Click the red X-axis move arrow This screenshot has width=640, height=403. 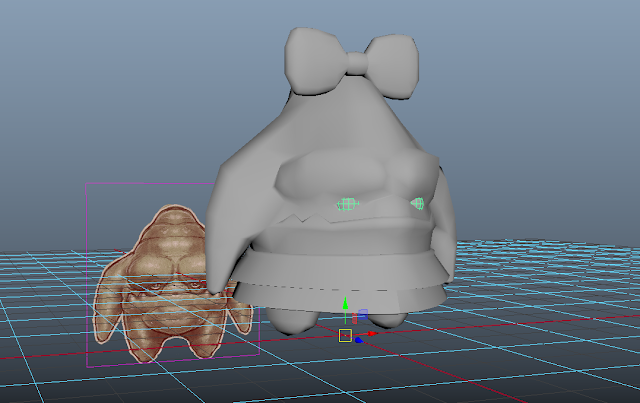[x=372, y=334]
